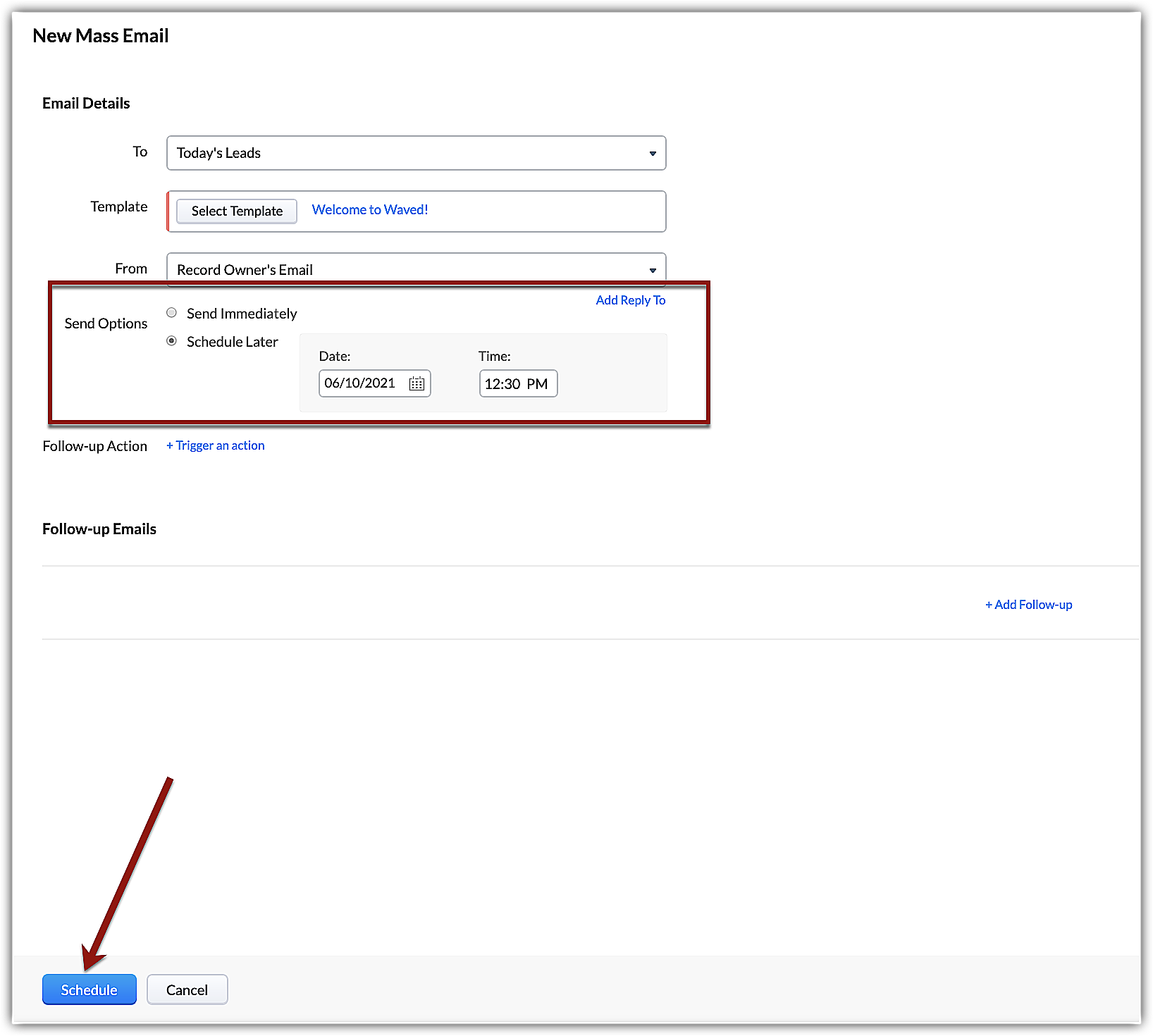The width and height of the screenshot is (1153, 1036).
Task: Click the PM part of the time field
Action: click(x=537, y=384)
